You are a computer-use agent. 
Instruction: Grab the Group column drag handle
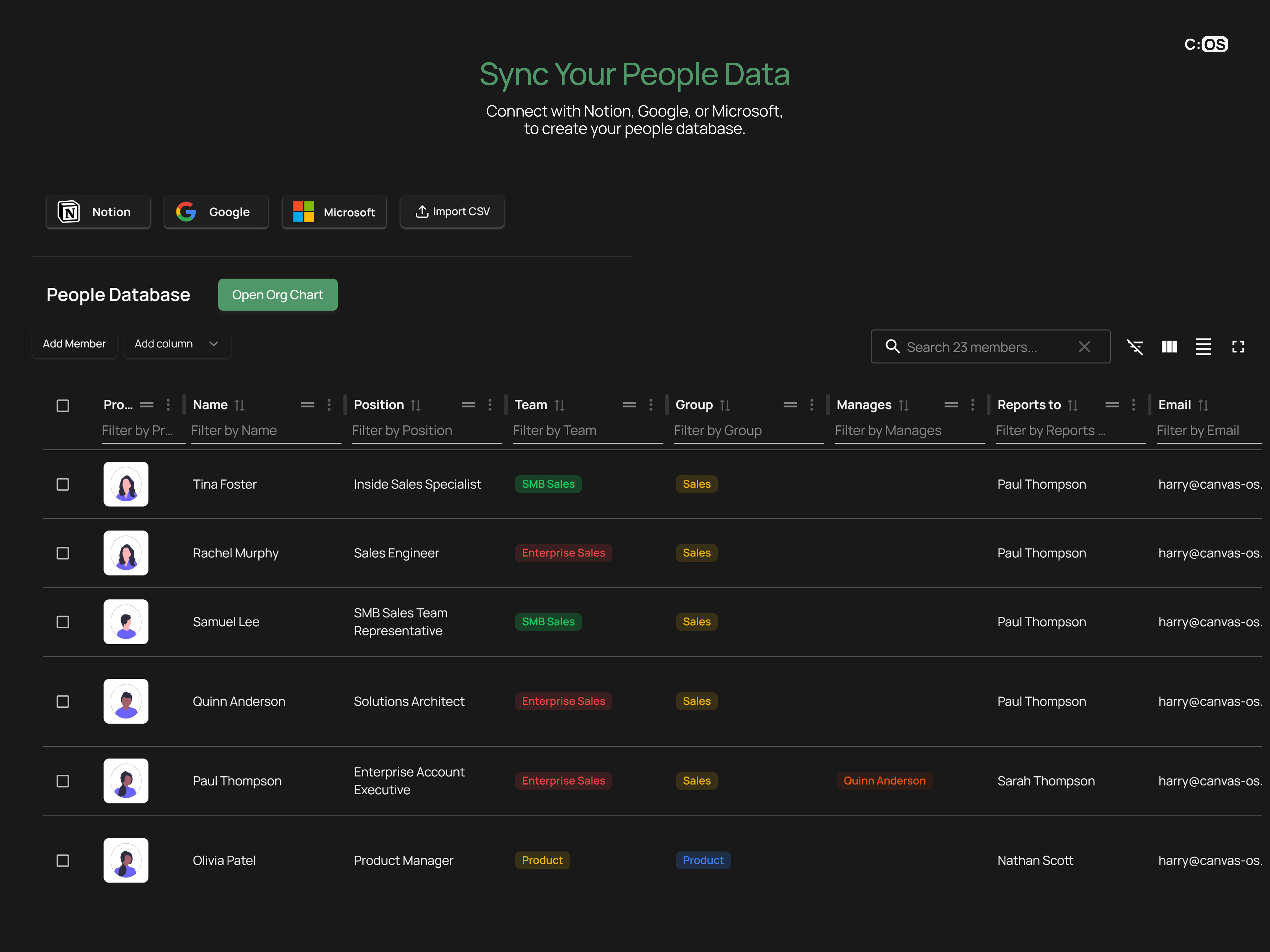[791, 405]
